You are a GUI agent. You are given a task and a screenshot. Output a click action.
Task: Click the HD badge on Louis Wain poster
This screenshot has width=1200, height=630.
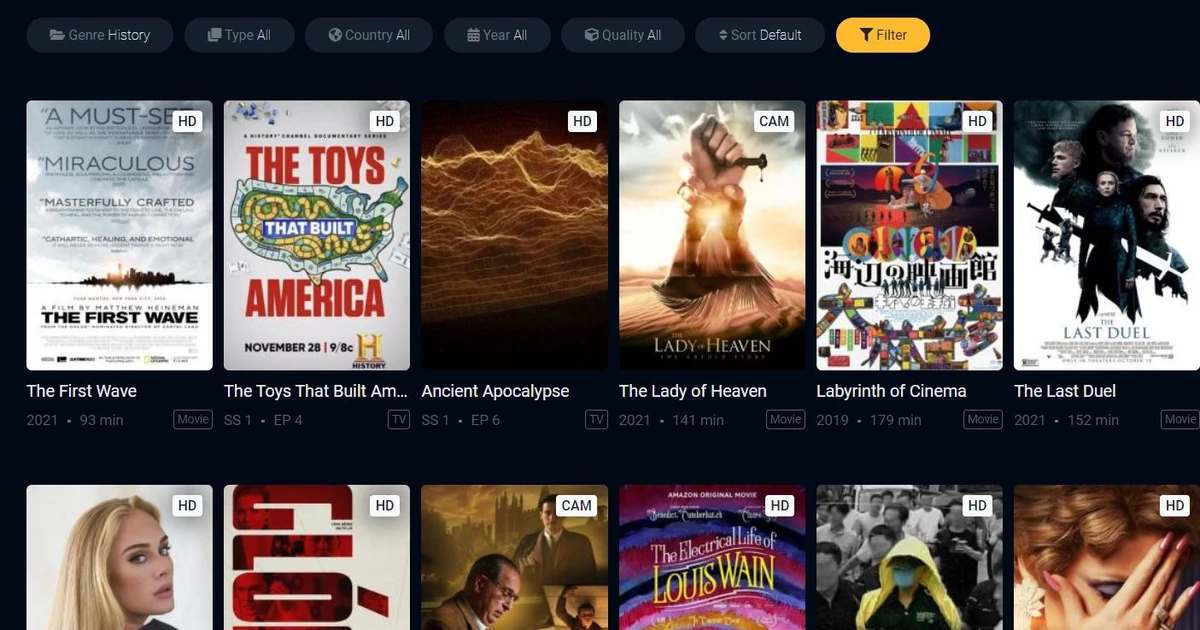click(780, 506)
